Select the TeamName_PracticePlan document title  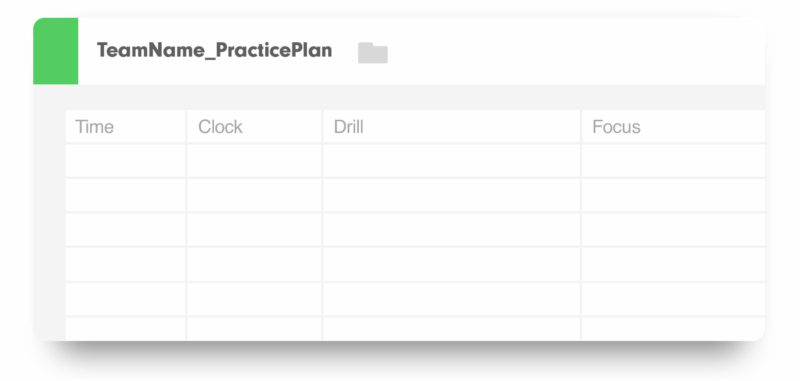(214, 50)
